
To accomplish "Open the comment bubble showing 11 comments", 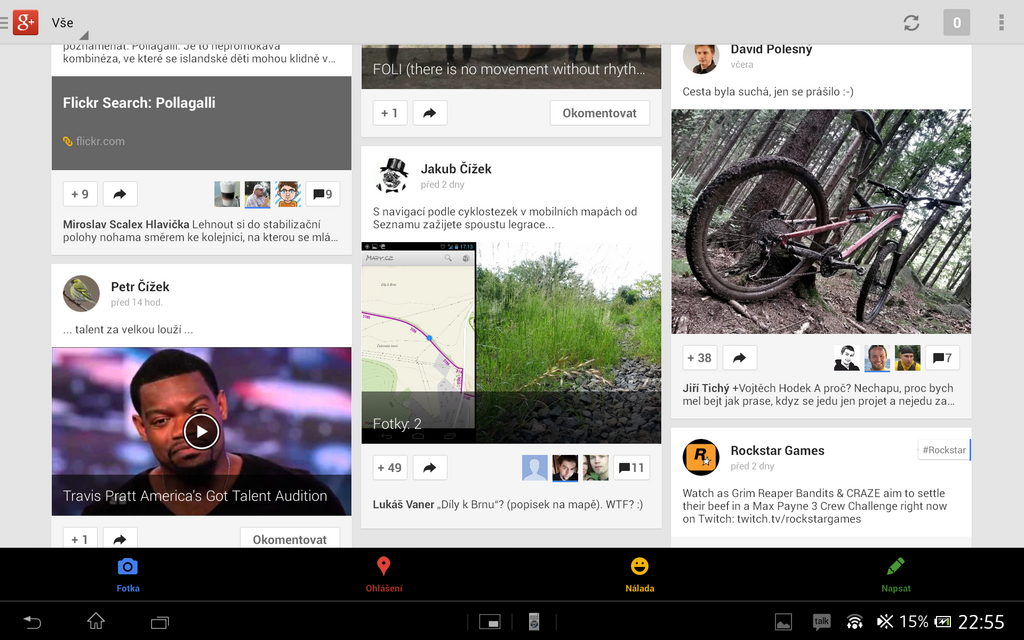I will click(631, 467).
